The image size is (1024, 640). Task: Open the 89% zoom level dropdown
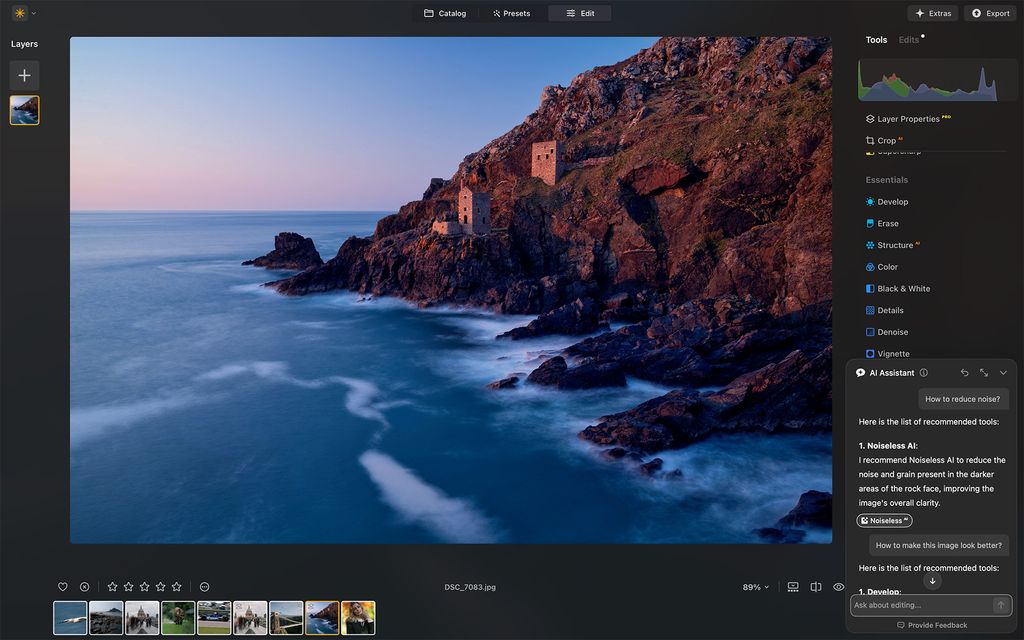point(753,587)
